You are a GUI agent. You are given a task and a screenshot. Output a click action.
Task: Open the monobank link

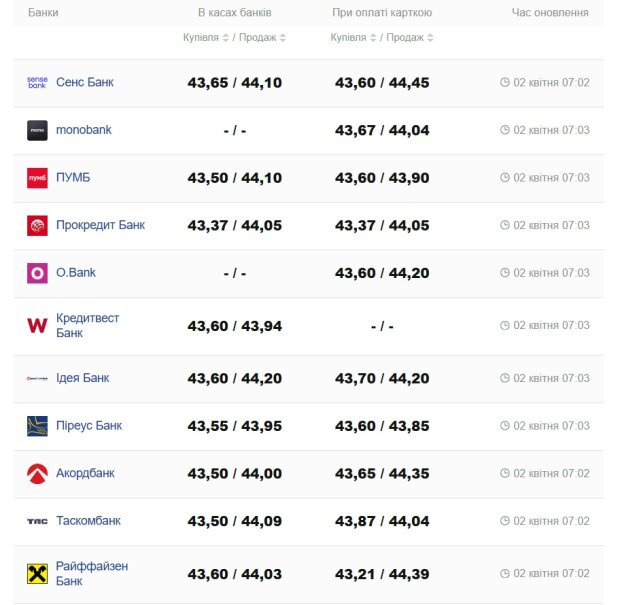coord(84,130)
